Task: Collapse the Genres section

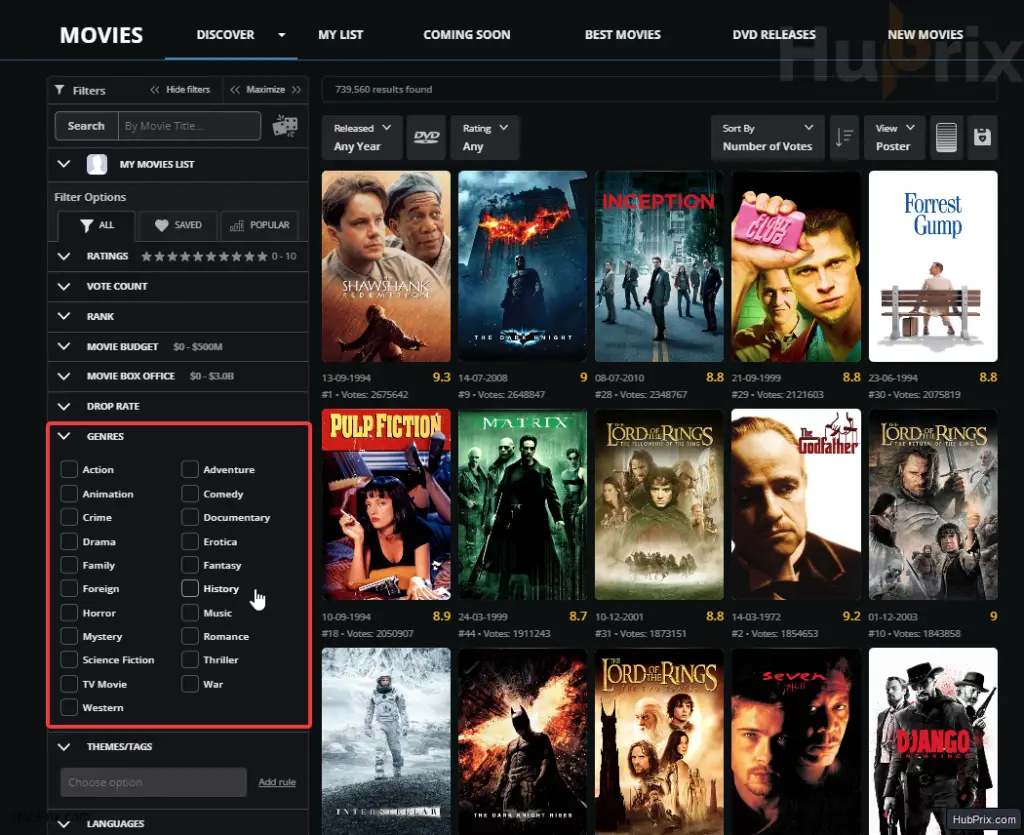Action: 64,436
